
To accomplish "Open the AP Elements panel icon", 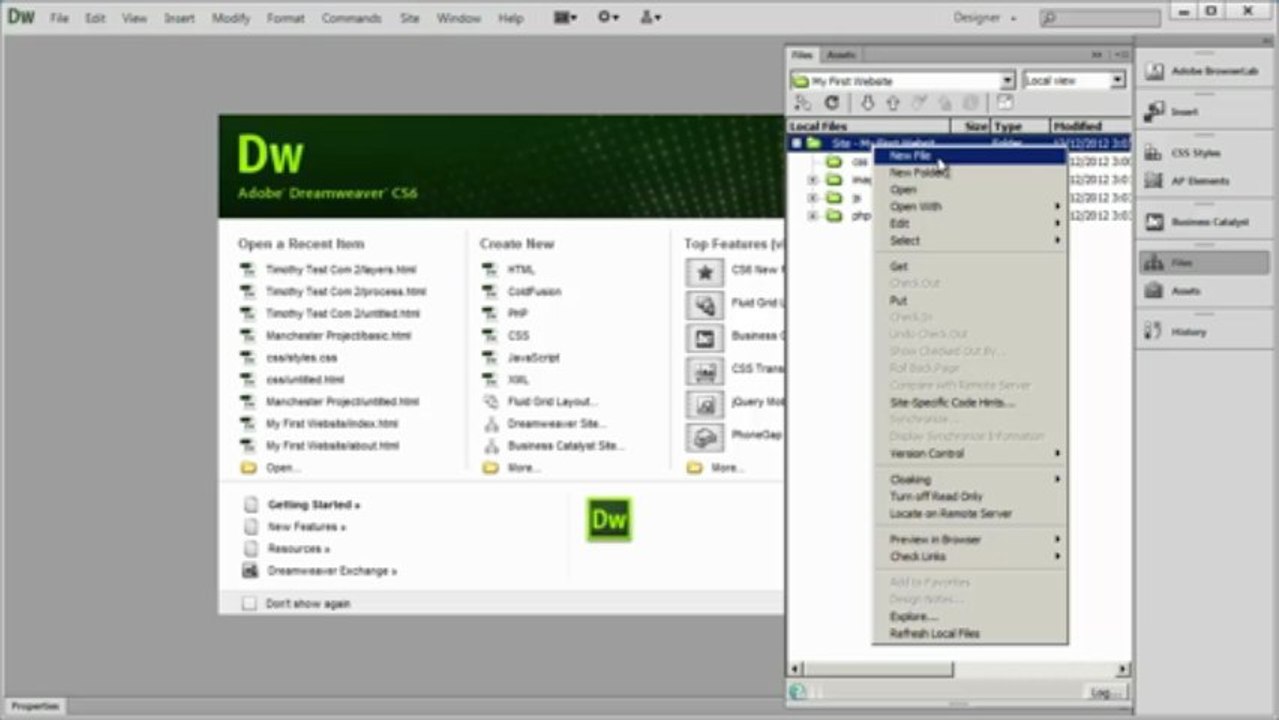I will pos(1154,181).
